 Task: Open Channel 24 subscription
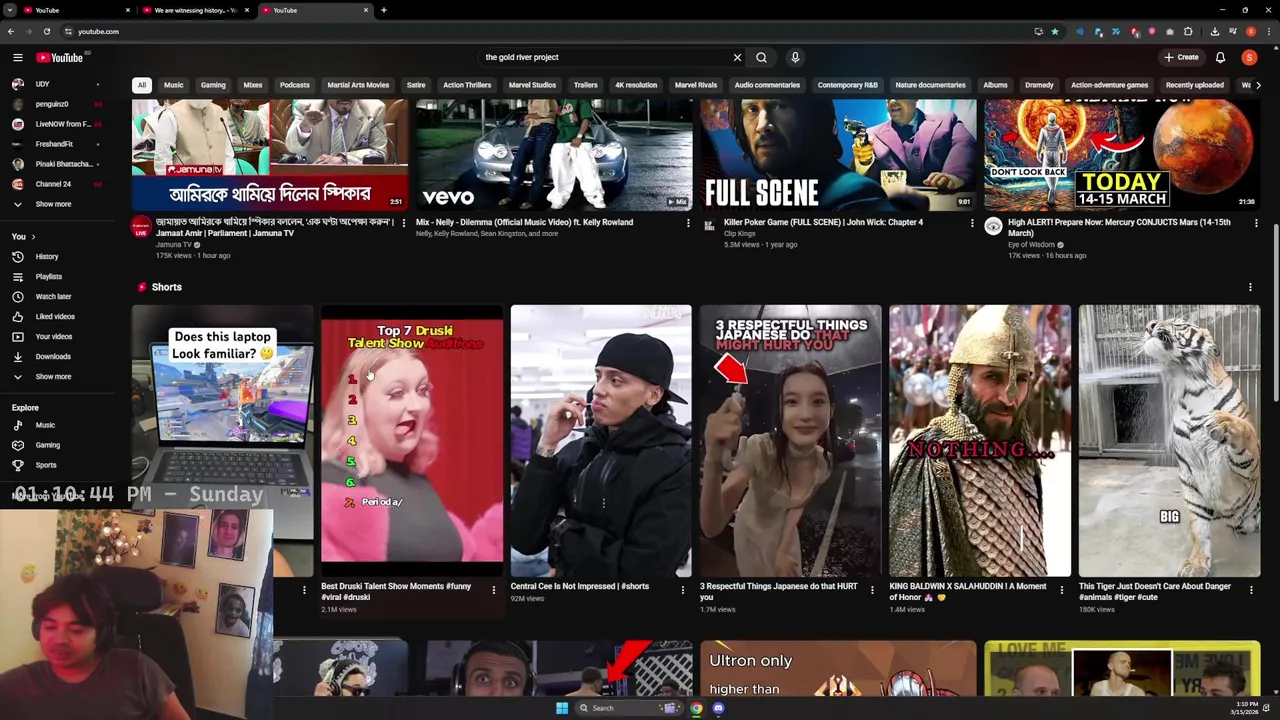point(53,184)
